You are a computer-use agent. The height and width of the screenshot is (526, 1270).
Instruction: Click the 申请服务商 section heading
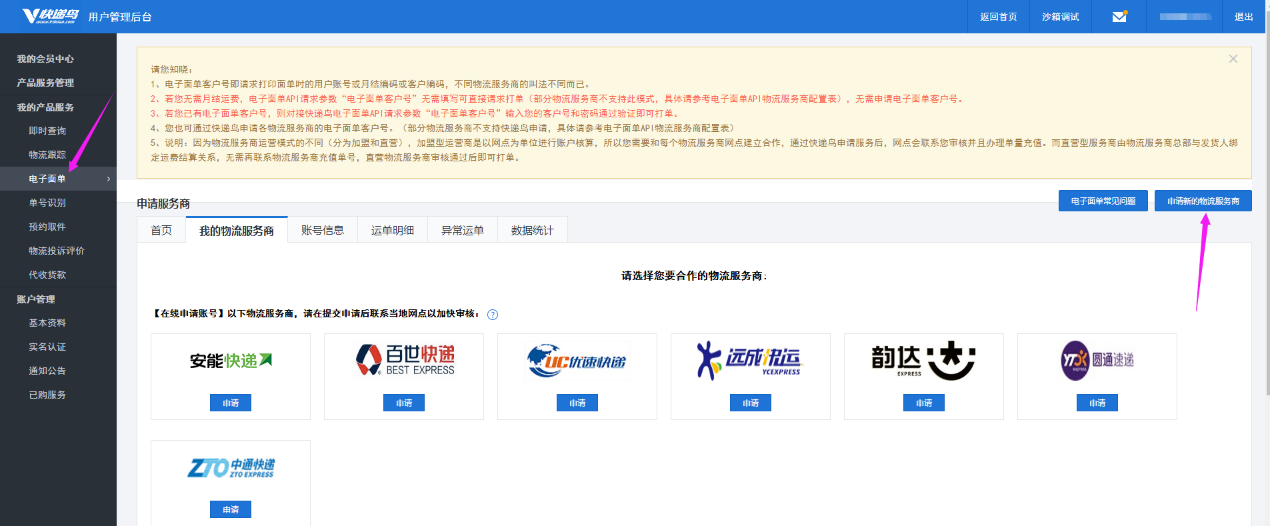pos(163,203)
